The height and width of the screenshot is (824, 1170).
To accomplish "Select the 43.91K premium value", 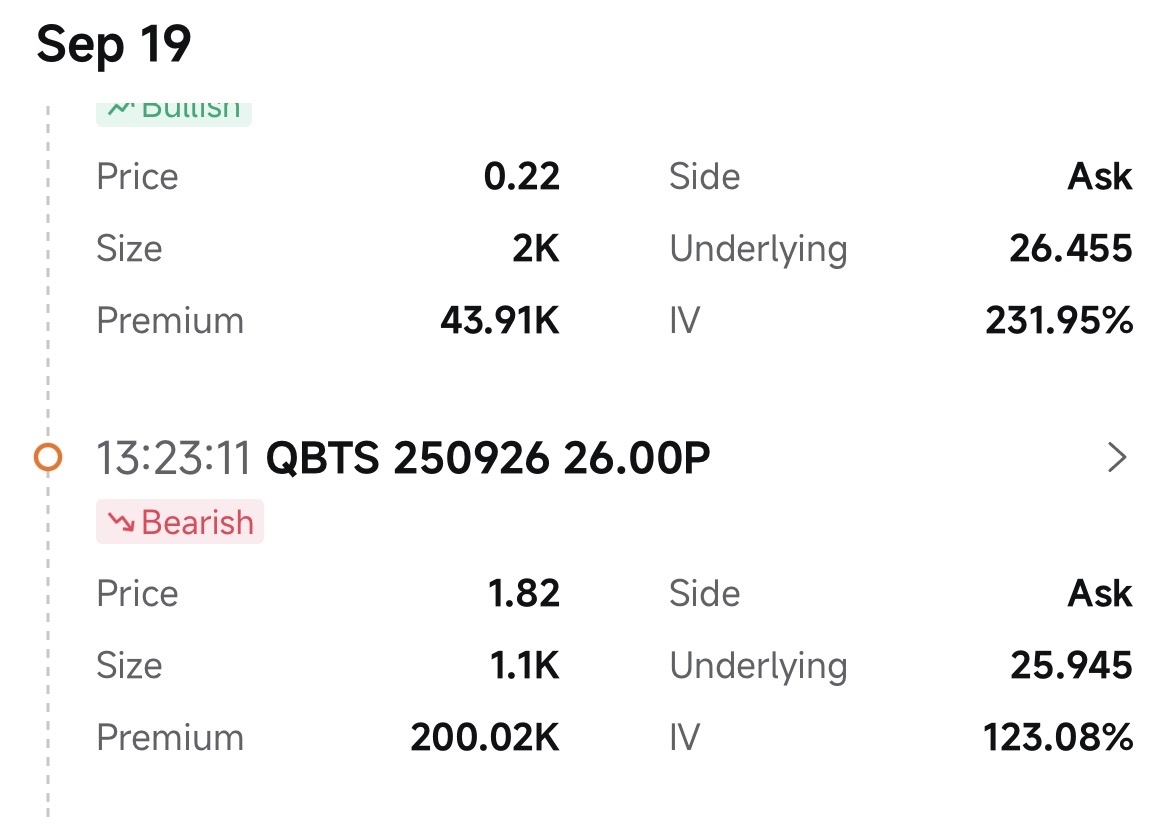I will pos(499,321).
